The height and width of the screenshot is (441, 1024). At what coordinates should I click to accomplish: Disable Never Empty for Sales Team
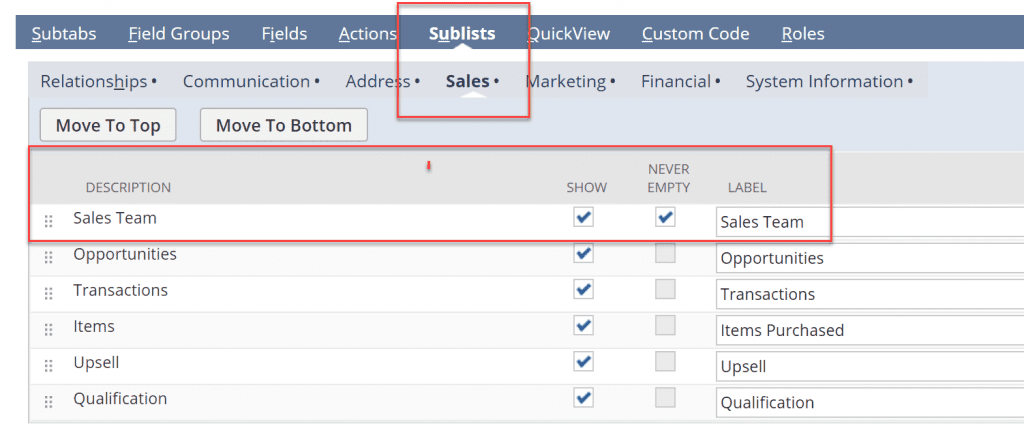[665, 217]
